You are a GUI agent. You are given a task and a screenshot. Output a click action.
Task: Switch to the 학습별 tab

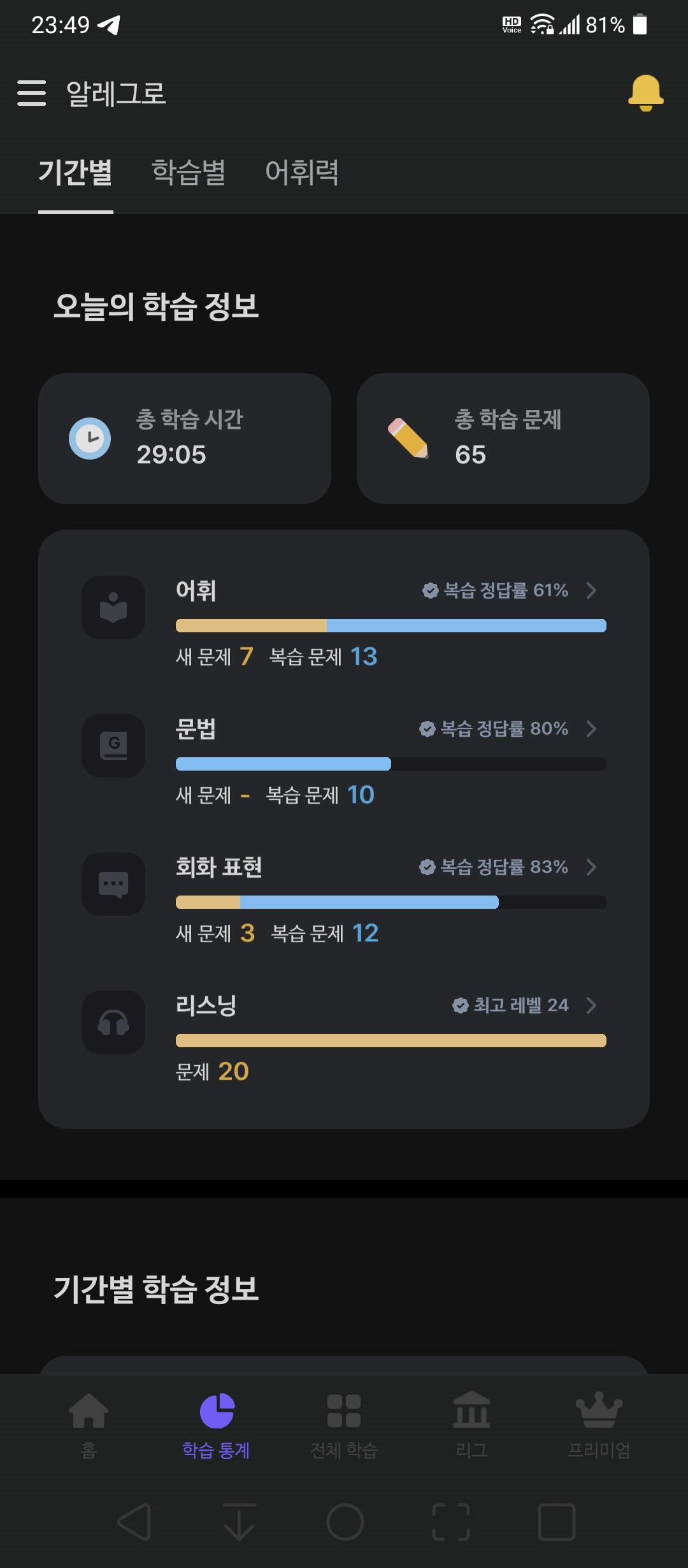(x=189, y=172)
